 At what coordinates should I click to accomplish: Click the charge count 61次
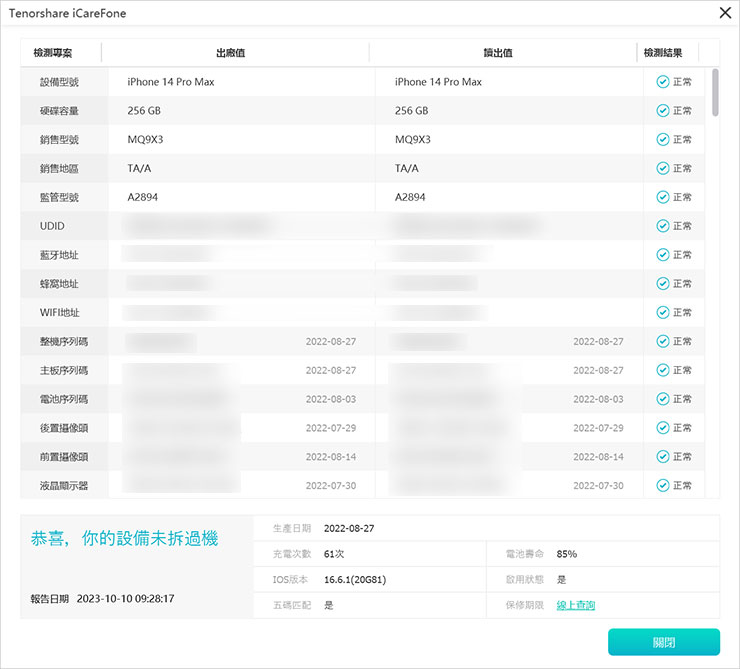[x=334, y=554]
